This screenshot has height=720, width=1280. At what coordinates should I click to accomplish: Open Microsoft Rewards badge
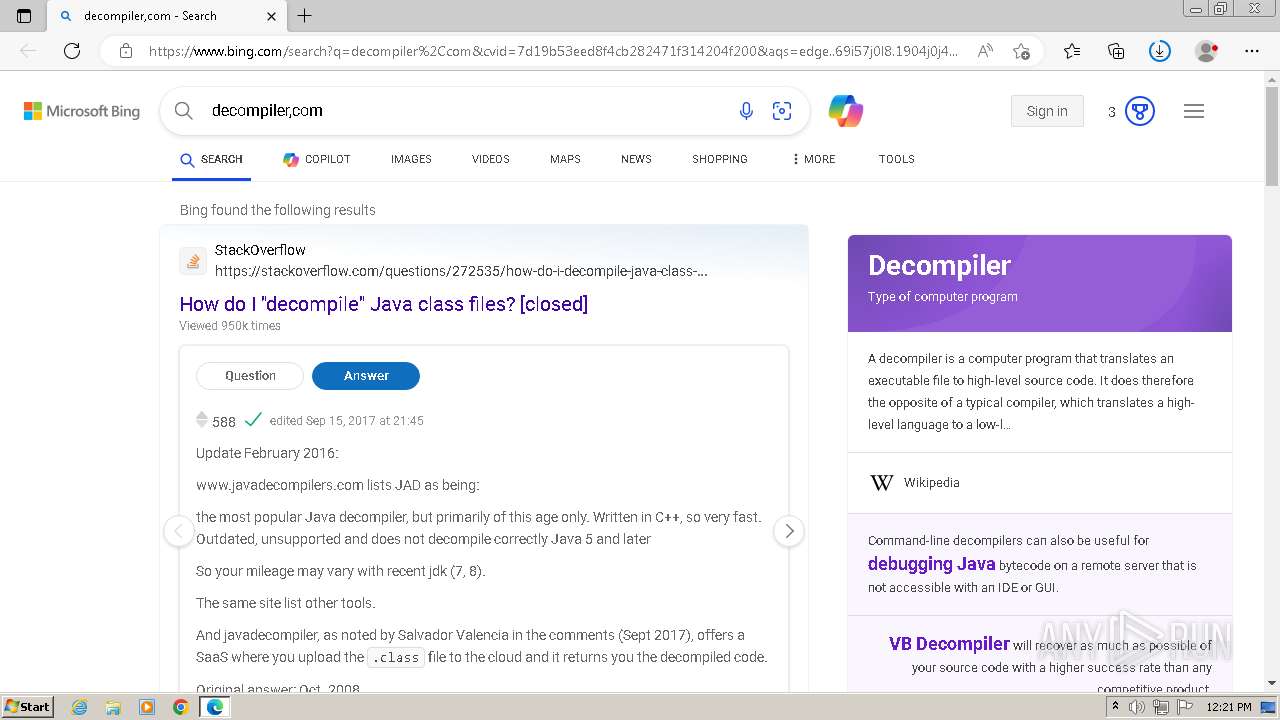coord(1140,111)
